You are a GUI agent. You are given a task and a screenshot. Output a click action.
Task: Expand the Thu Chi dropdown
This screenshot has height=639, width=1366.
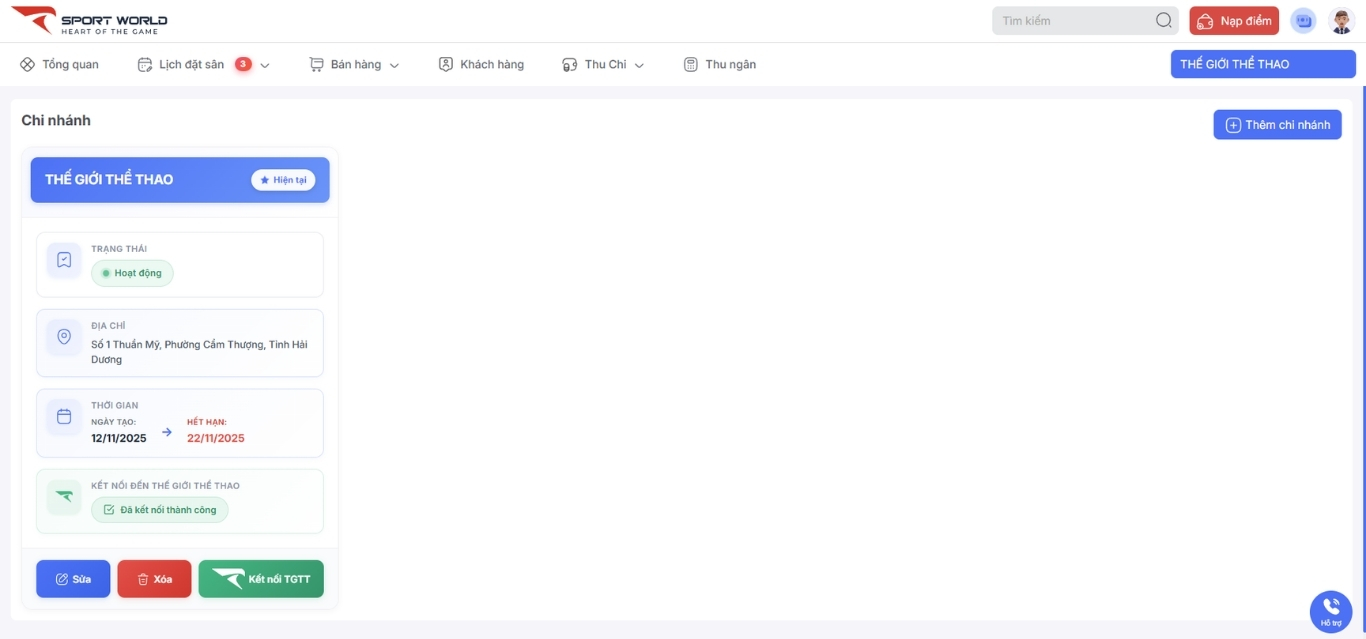(639, 65)
